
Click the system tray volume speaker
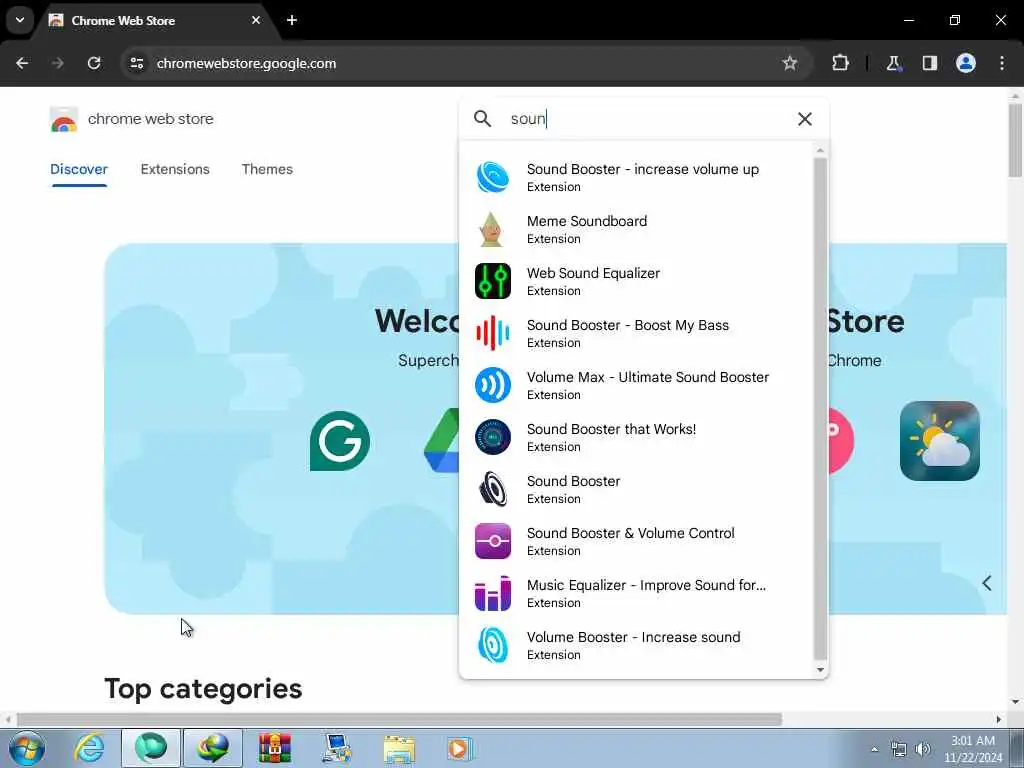coord(923,749)
